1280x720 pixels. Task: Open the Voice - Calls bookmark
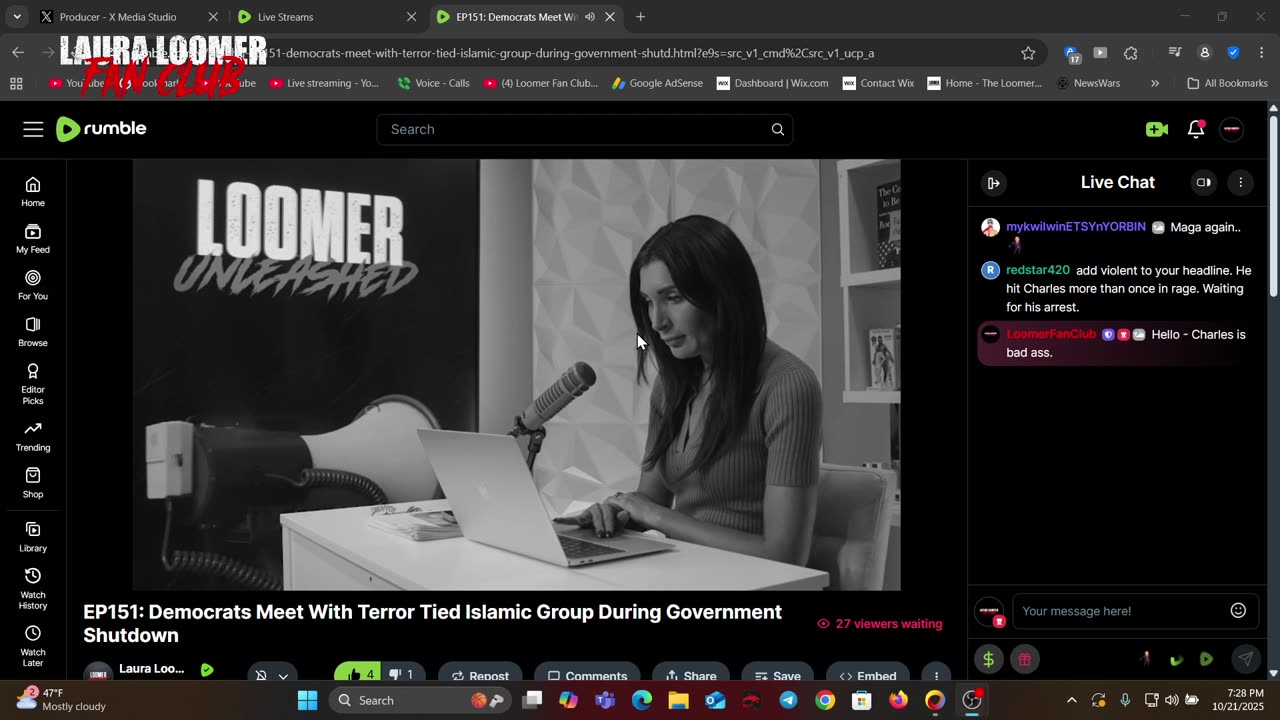tap(433, 83)
